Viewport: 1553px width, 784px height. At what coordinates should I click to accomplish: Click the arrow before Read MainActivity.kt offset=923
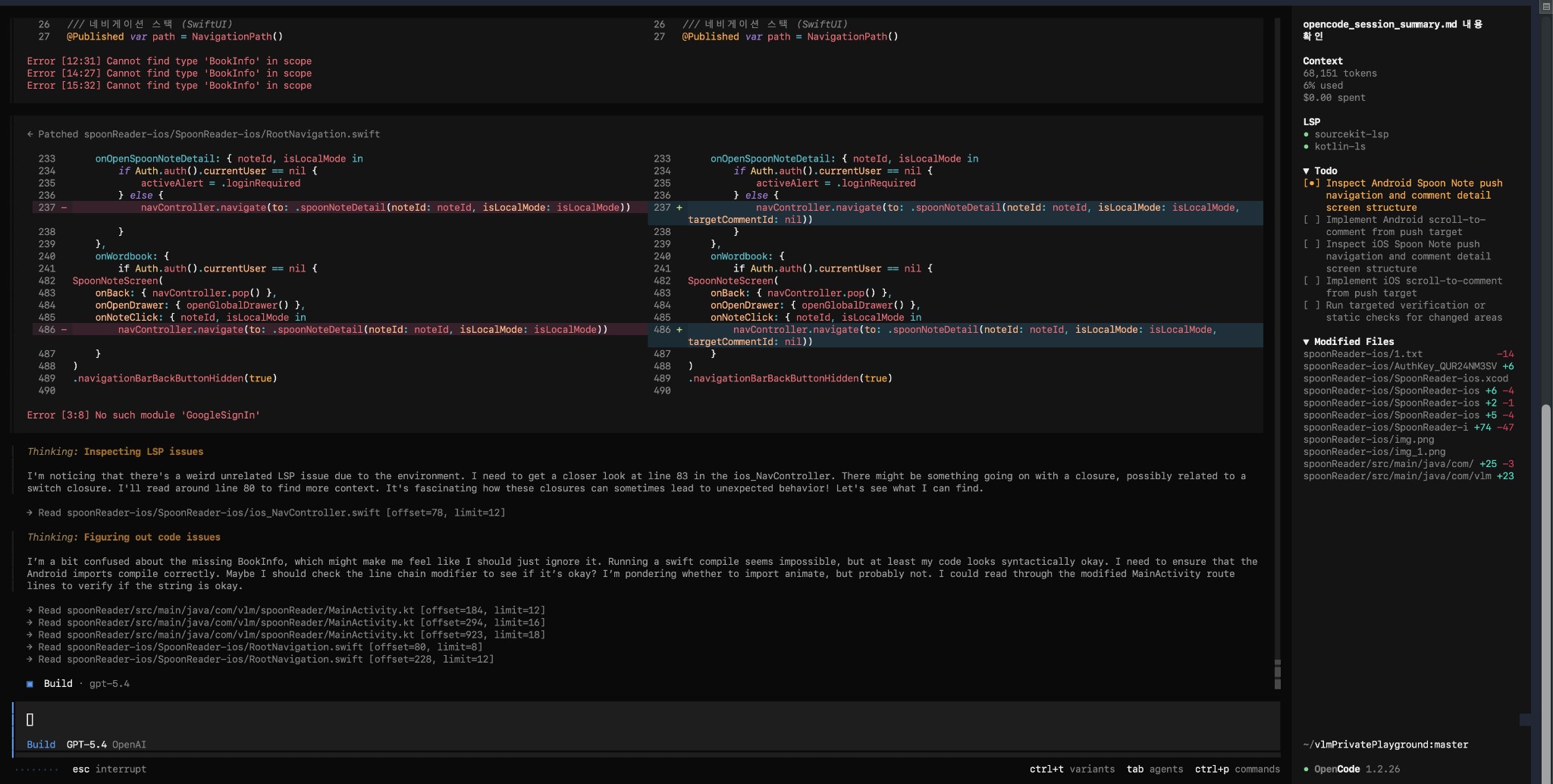click(x=30, y=635)
